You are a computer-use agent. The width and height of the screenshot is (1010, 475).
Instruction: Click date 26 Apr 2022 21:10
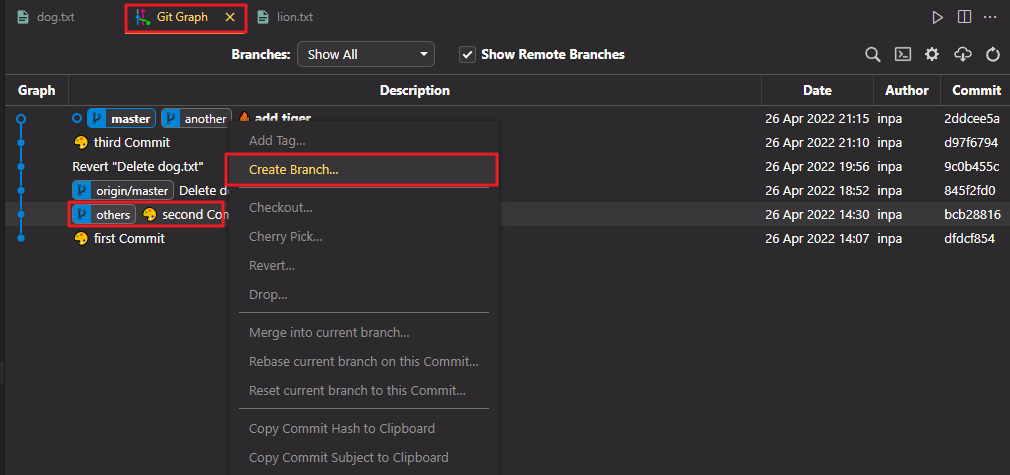click(x=817, y=142)
